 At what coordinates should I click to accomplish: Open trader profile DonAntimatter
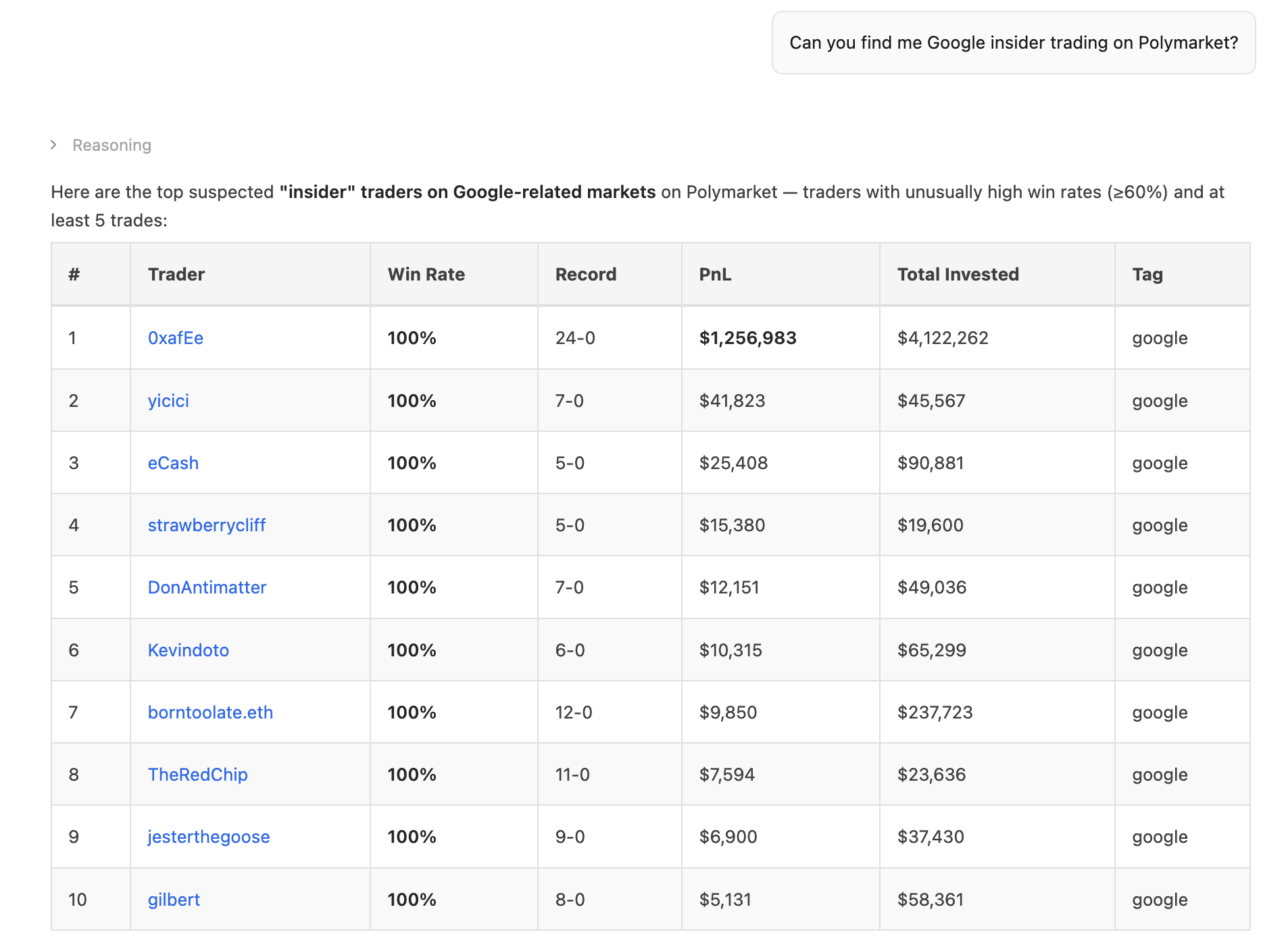(207, 587)
